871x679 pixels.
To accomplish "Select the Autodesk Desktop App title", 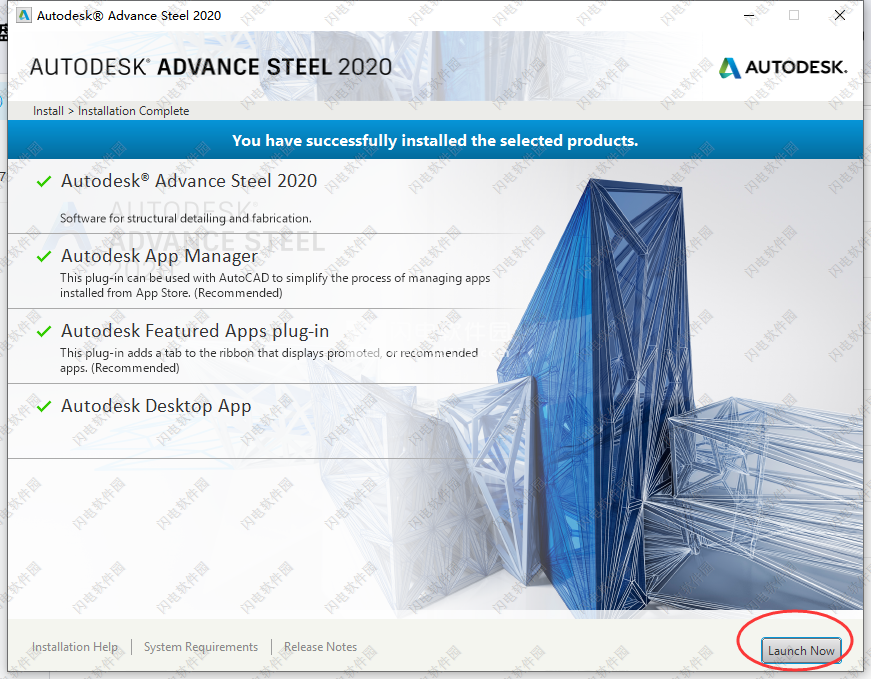I will (x=156, y=406).
